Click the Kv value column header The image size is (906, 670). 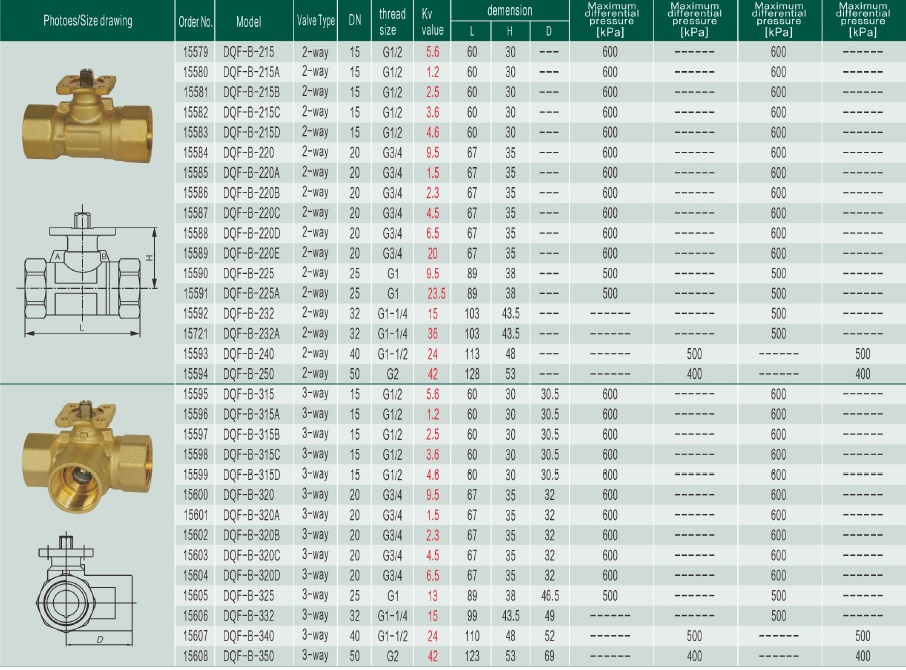(432, 21)
